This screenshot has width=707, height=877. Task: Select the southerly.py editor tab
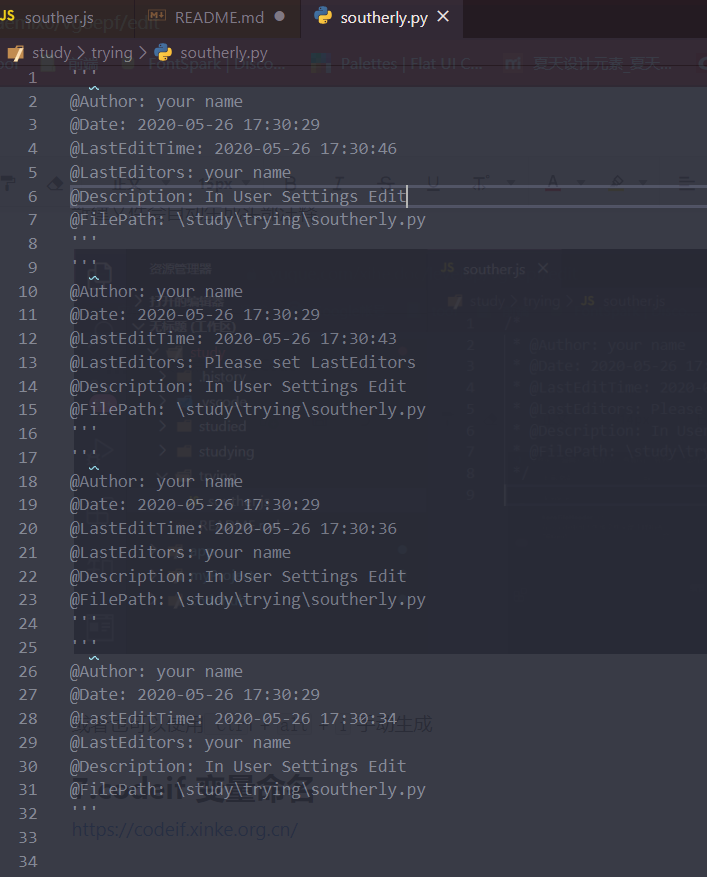pyautogui.click(x=384, y=18)
